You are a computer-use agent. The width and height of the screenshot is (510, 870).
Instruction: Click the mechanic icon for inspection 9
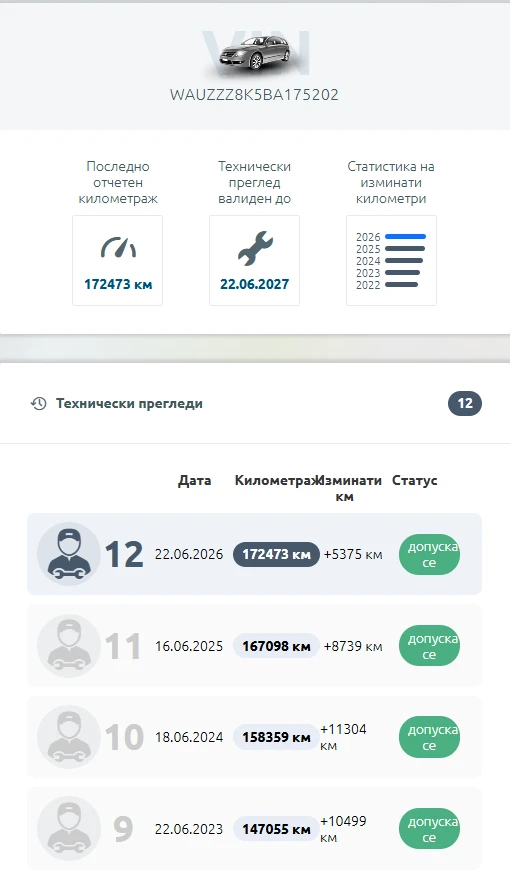pos(69,829)
